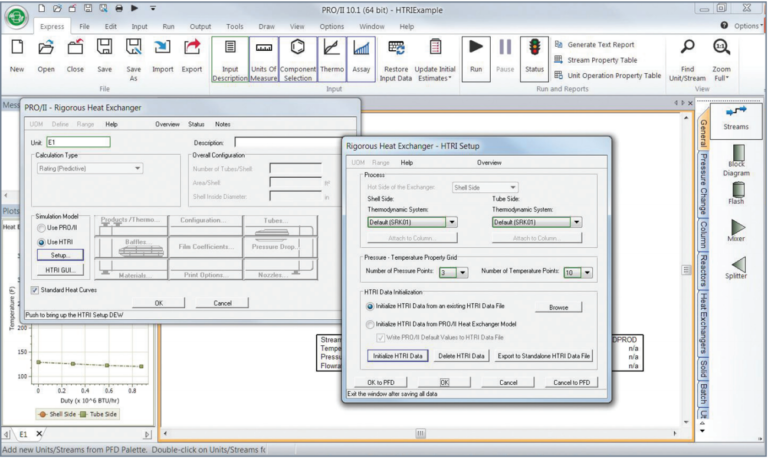
Task: Click Cancel in HTRI Setup dialog
Action: 508,383
